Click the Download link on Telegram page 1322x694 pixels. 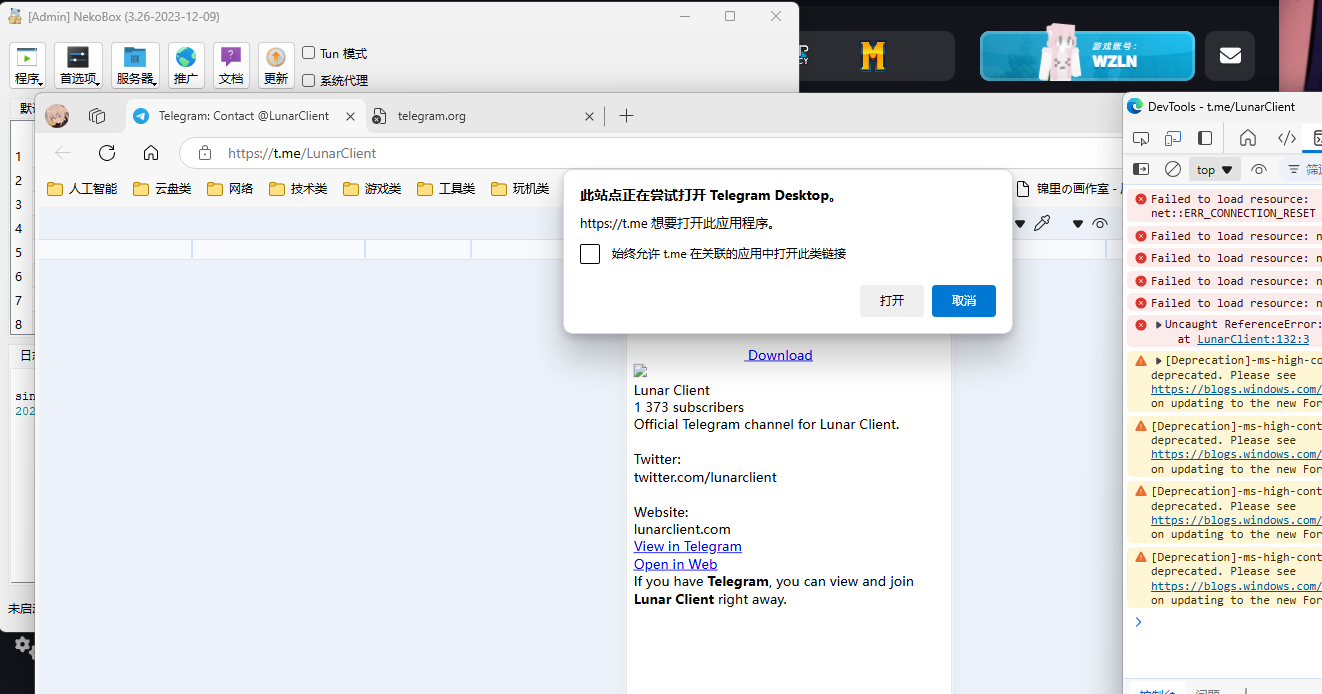[x=779, y=355]
